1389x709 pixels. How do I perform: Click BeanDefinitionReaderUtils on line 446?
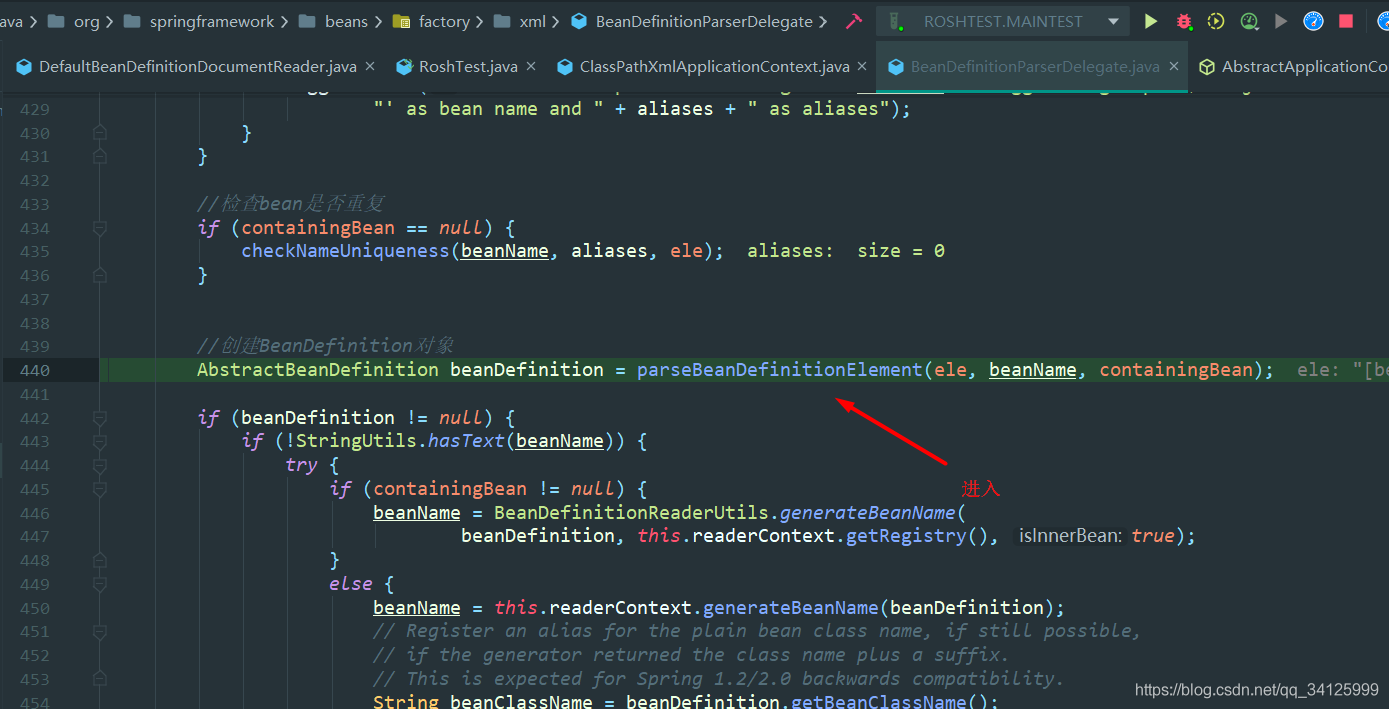(631, 513)
